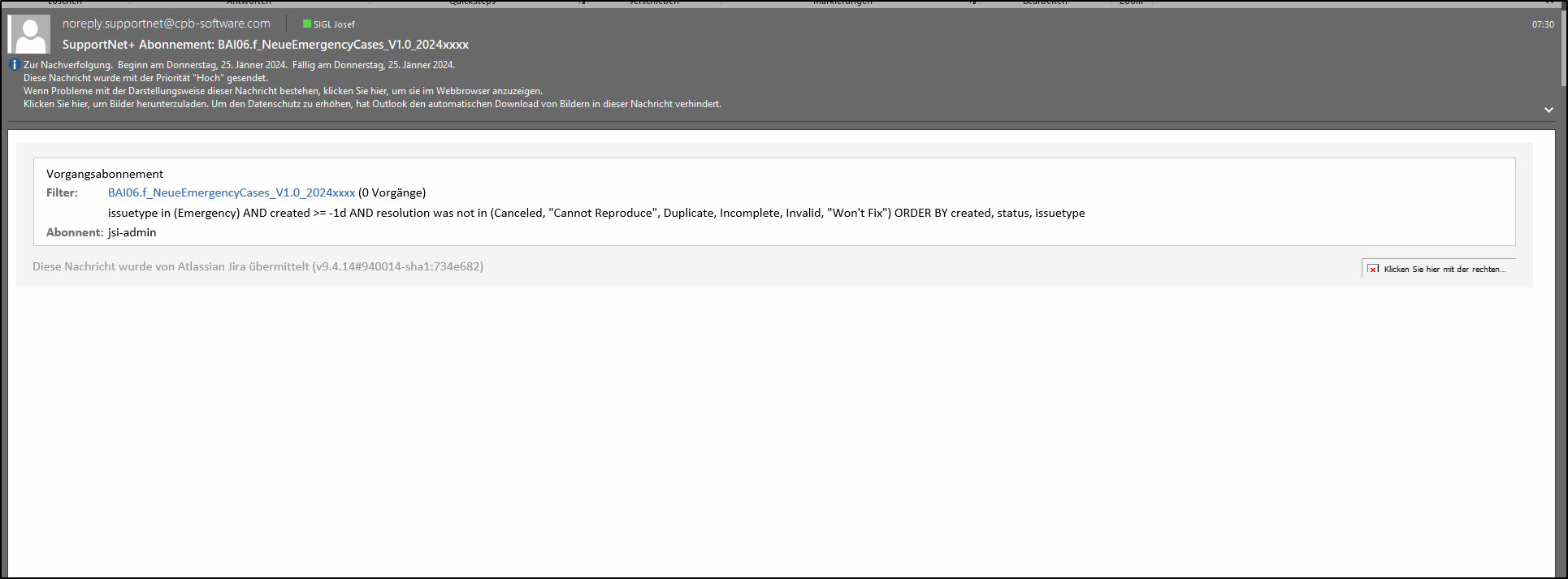
Task: Click the "Abonnent:" label
Action: (x=75, y=232)
